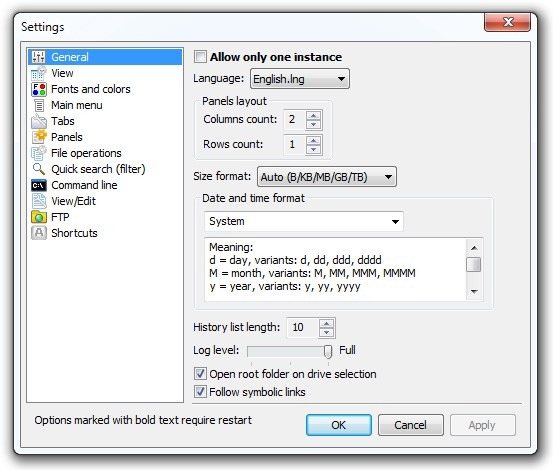
Task: Increase the Columns count spinner
Action: coord(314,115)
